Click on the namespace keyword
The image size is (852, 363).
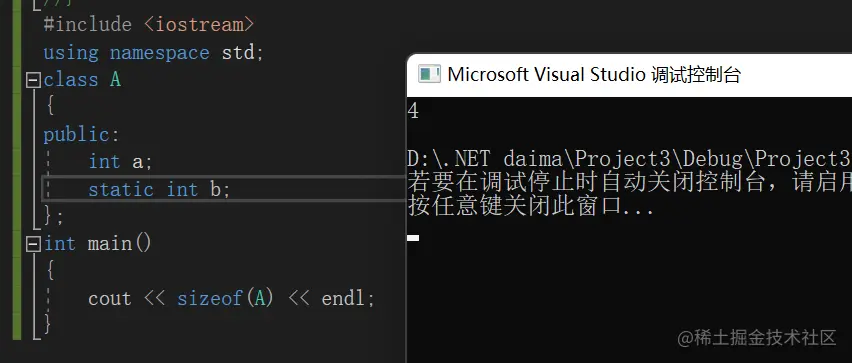tap(159, 53)
